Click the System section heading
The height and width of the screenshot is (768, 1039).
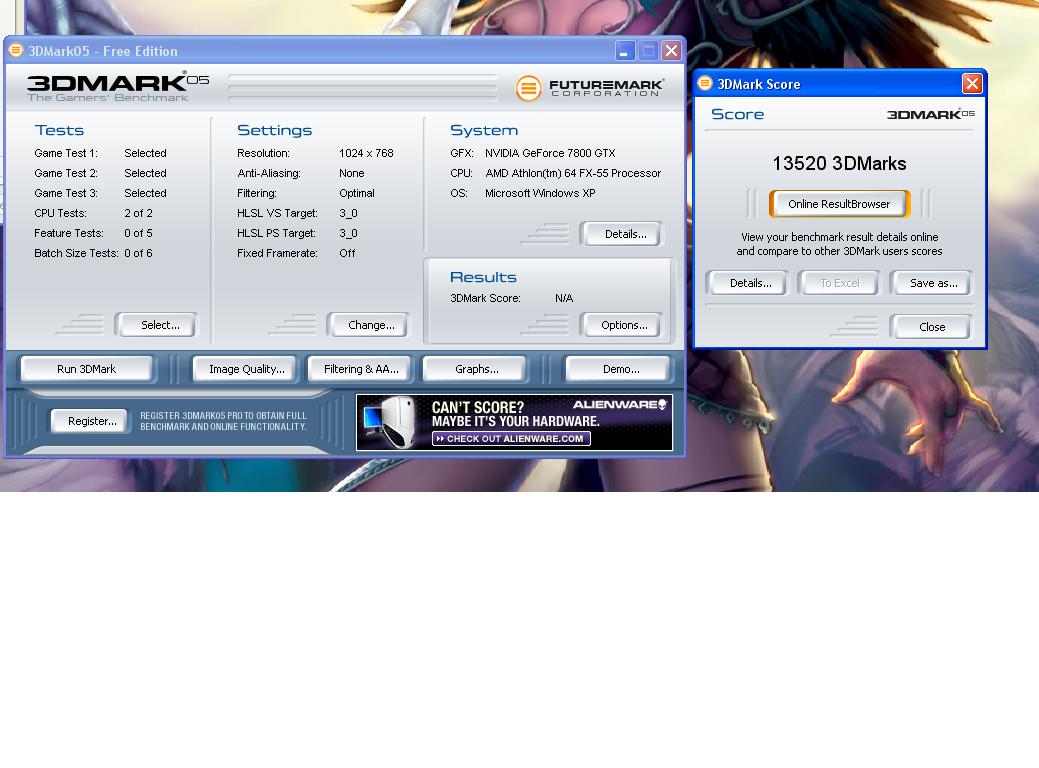[484, 130]
